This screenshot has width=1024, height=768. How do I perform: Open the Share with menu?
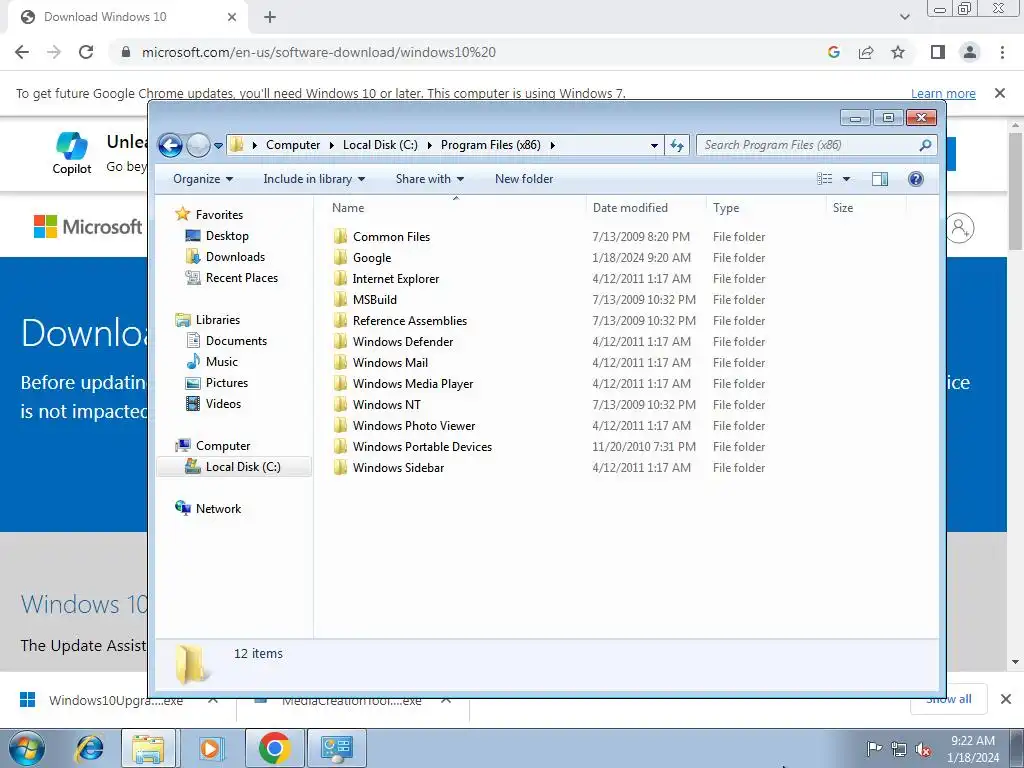[x=429, y=179]
